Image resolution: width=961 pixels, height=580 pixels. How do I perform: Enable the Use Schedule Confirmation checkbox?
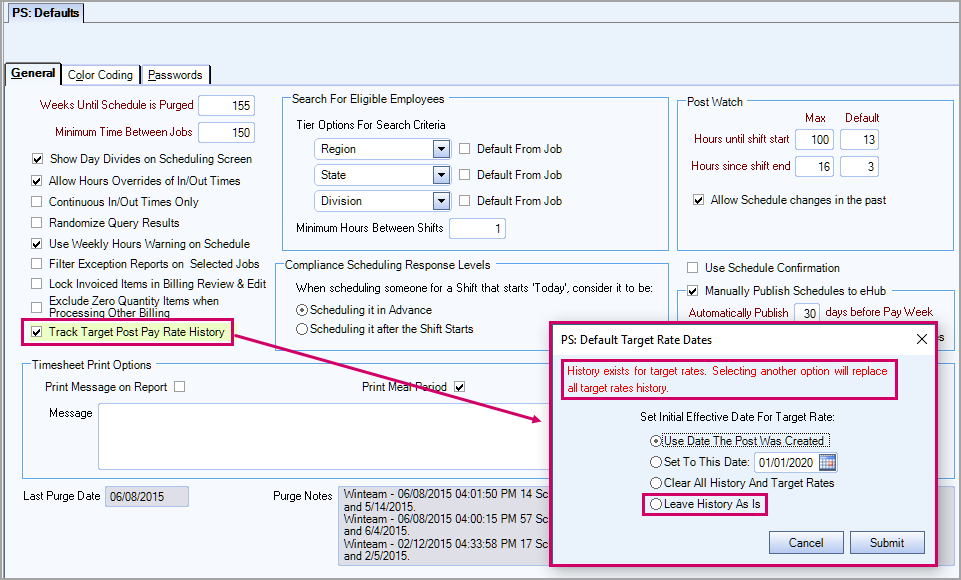coord(692,268)
